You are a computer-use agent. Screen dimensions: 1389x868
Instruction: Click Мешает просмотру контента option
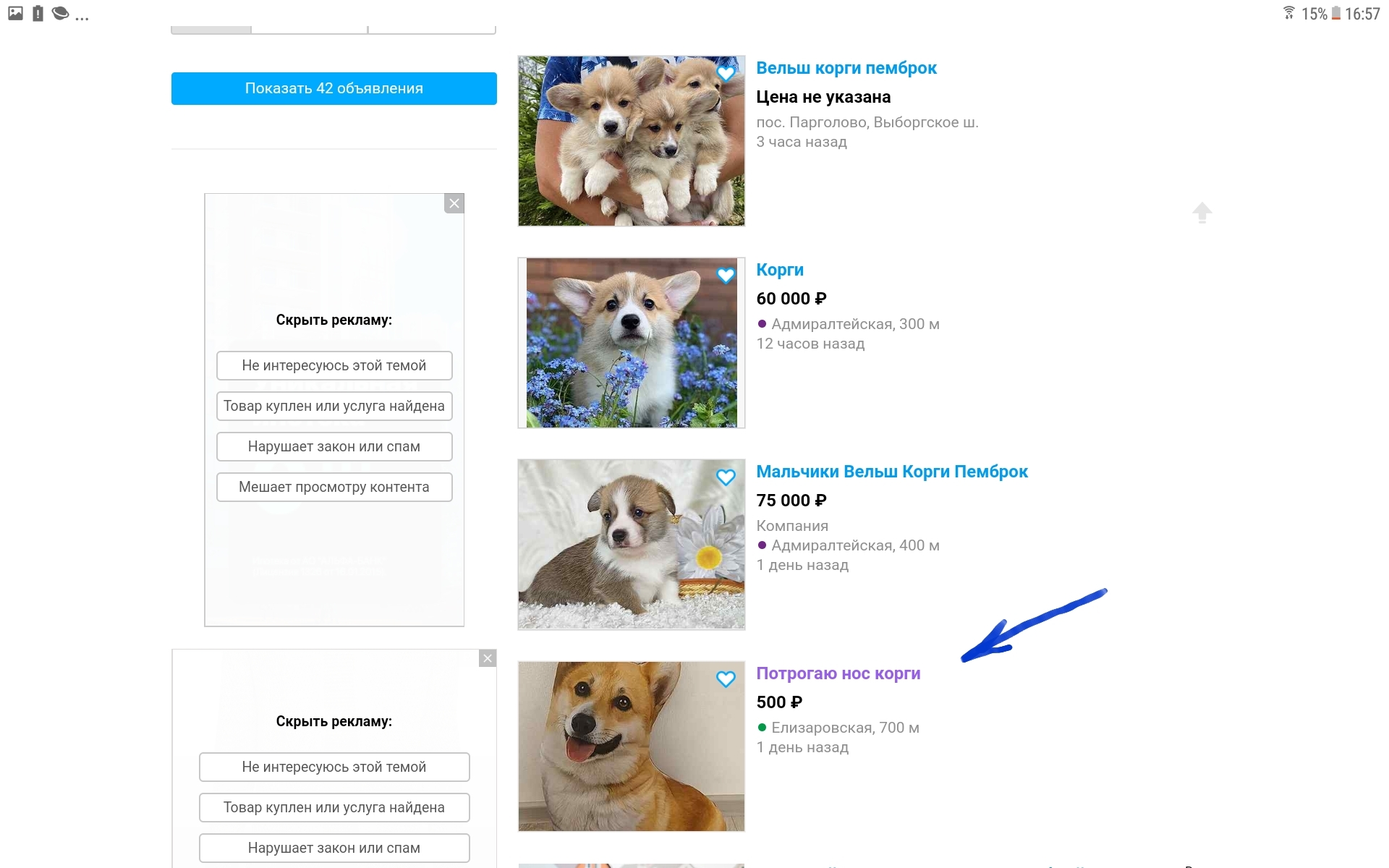click(334, 487)
